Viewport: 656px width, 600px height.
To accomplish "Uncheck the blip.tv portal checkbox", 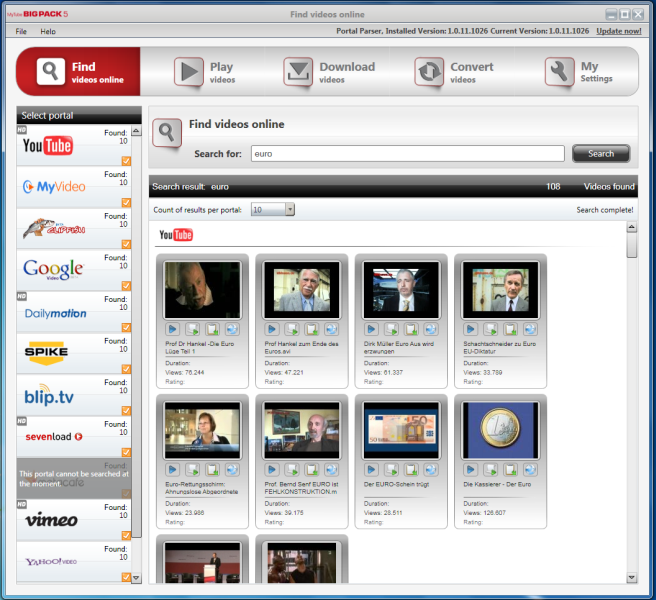I will click(x=126, y=410).
